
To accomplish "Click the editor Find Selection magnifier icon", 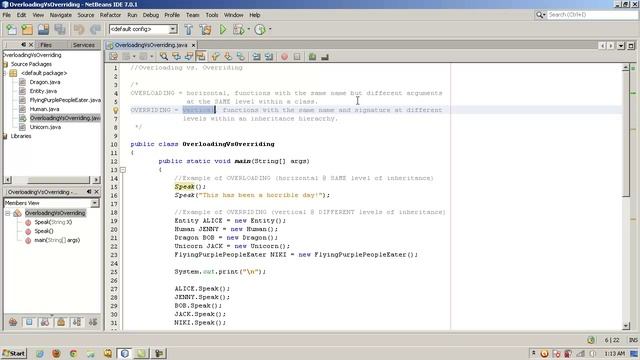I will [x=164, y=57].
